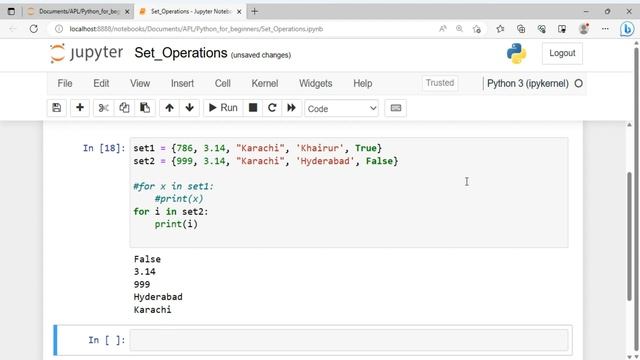Viewport: 640px width, 360px height.
Task: Click the Jupyter logo to go home
Action: coord(86,53)
